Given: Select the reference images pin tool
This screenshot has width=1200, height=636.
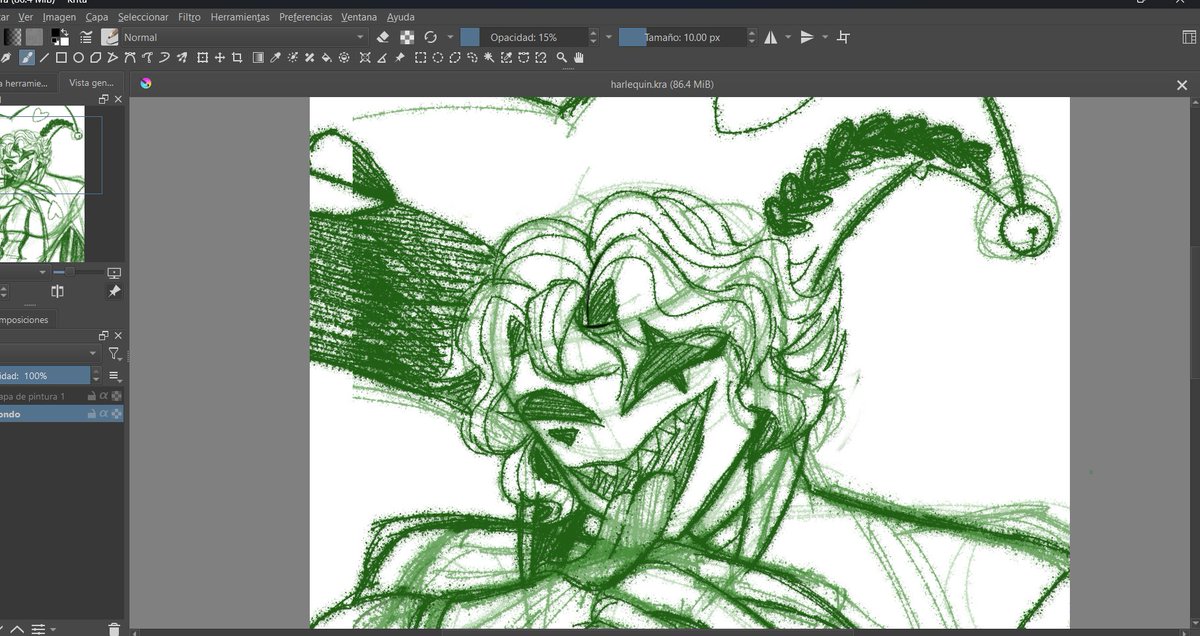Looking at the screenshot, I should [x=399, y=57].
